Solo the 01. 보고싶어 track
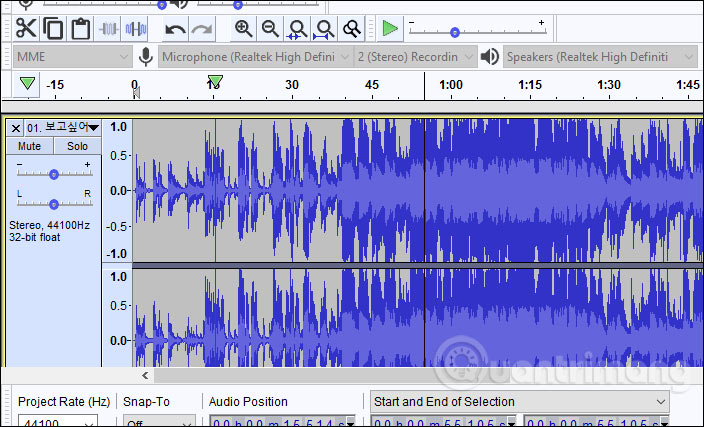 tap(76, 146)
